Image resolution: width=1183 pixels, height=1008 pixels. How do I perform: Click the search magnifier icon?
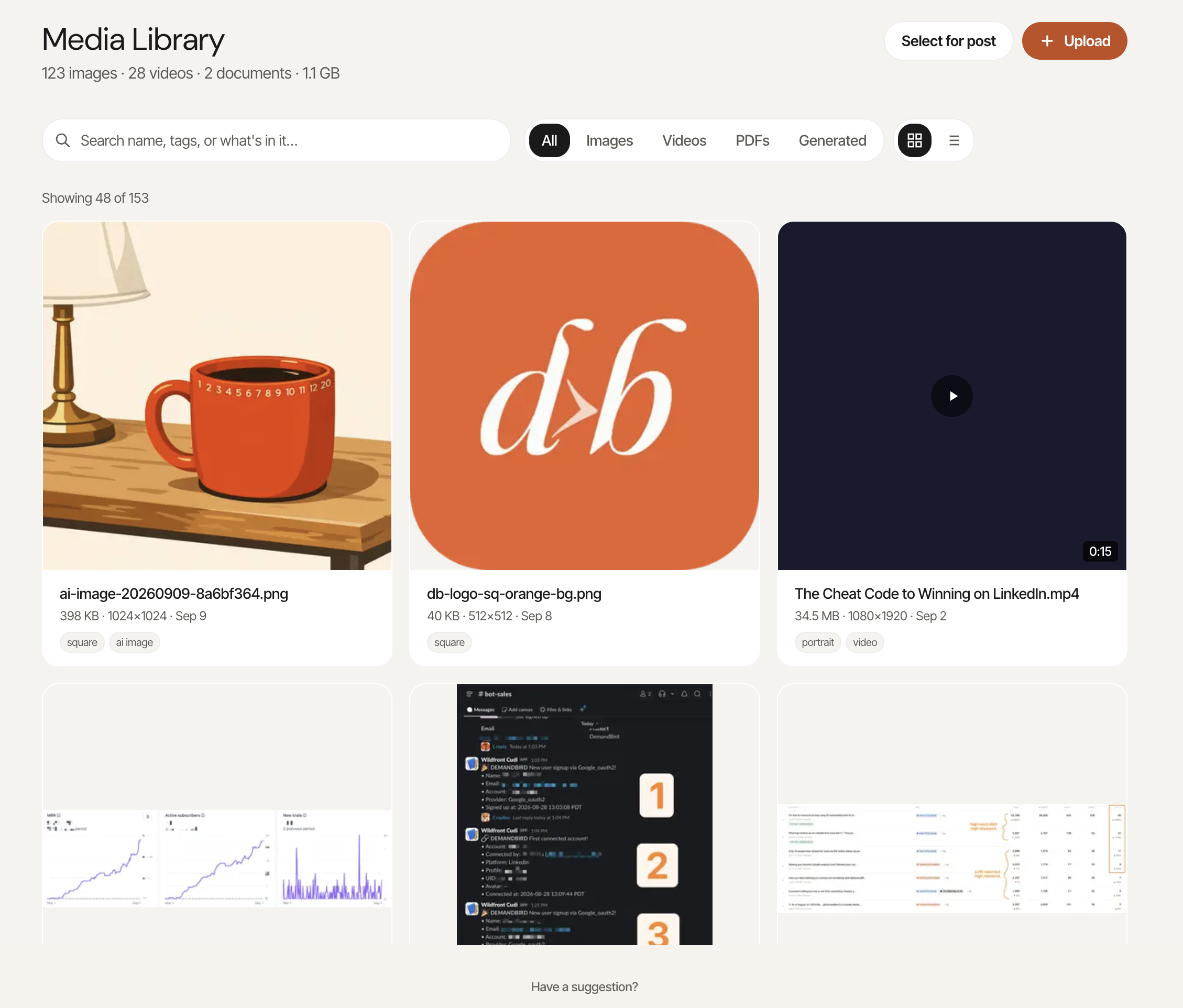pyautogui.click(x=63, y=140)
